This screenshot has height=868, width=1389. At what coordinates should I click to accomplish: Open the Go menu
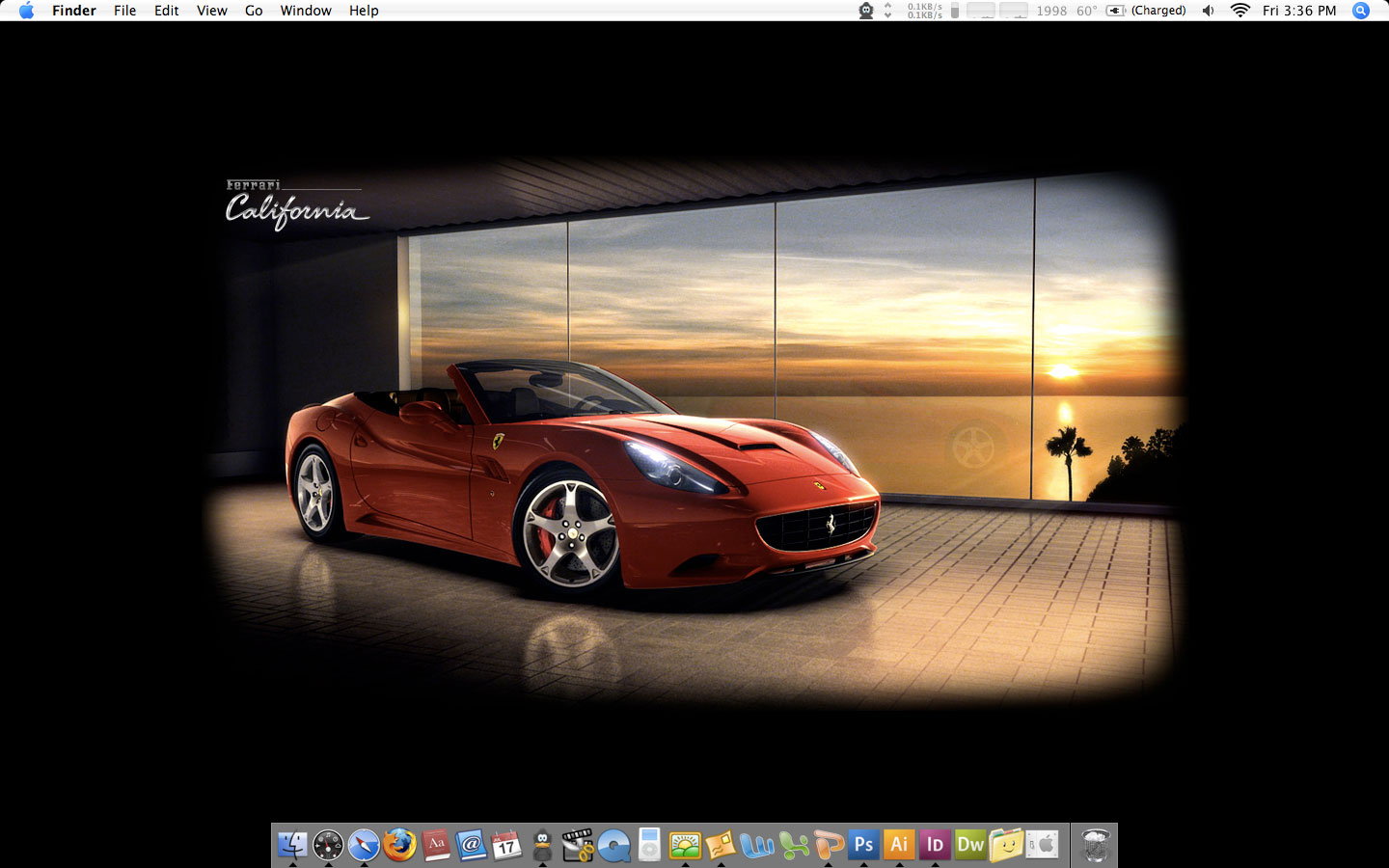(x=254, y=11)
